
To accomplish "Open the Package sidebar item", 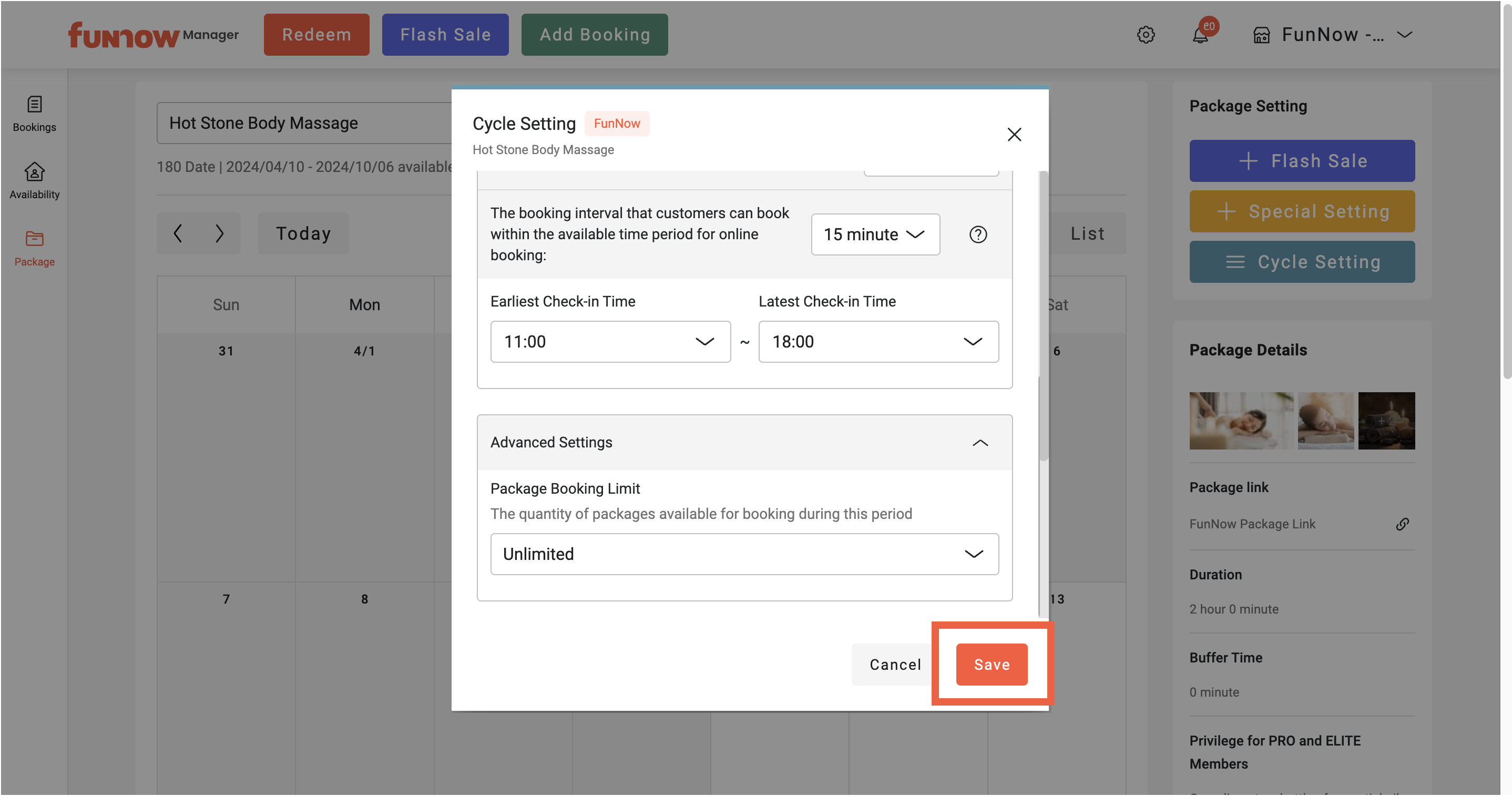I will pyautogui.click(x=34, y=248).
